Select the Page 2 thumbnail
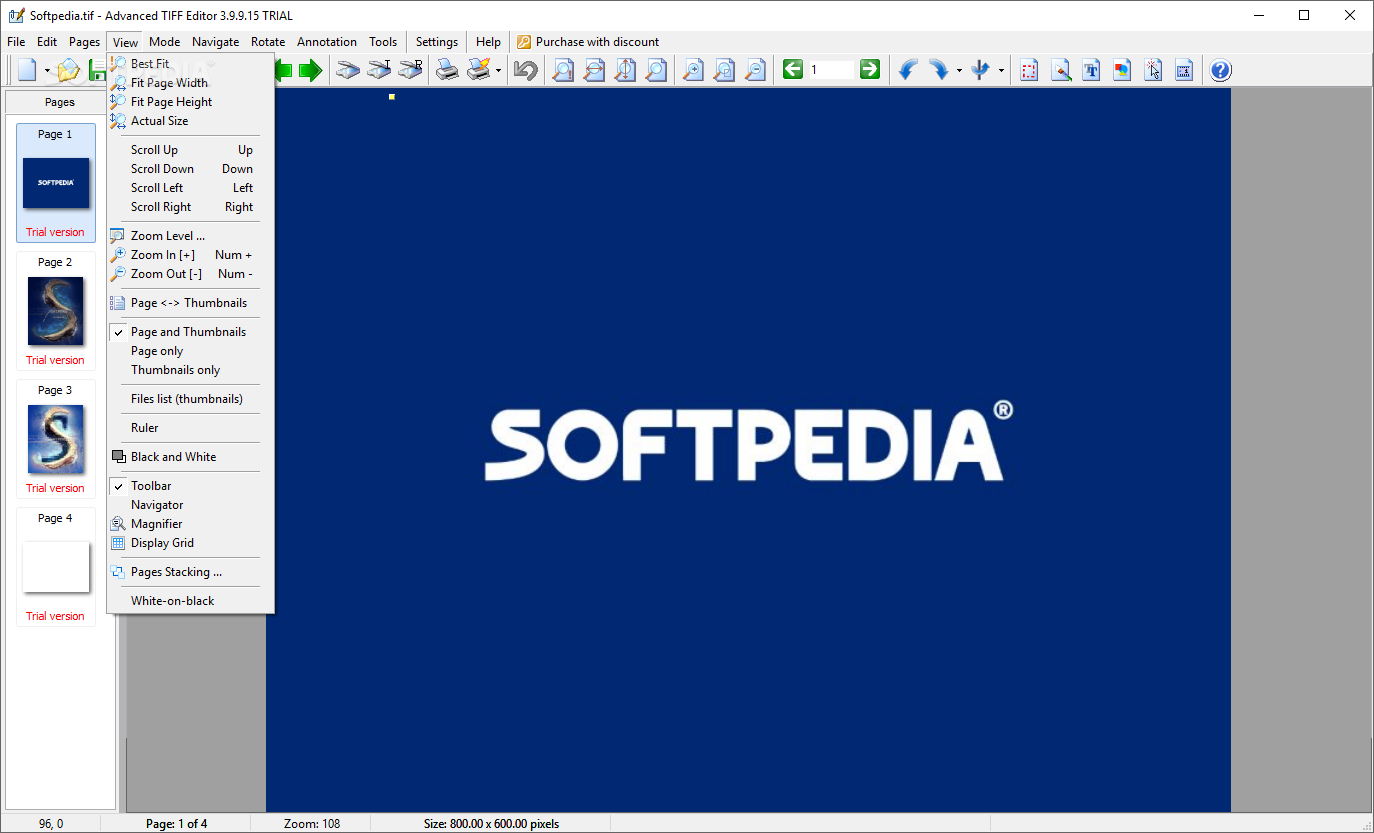Viewport: 1374px width, 833px height. click(56, 310)
